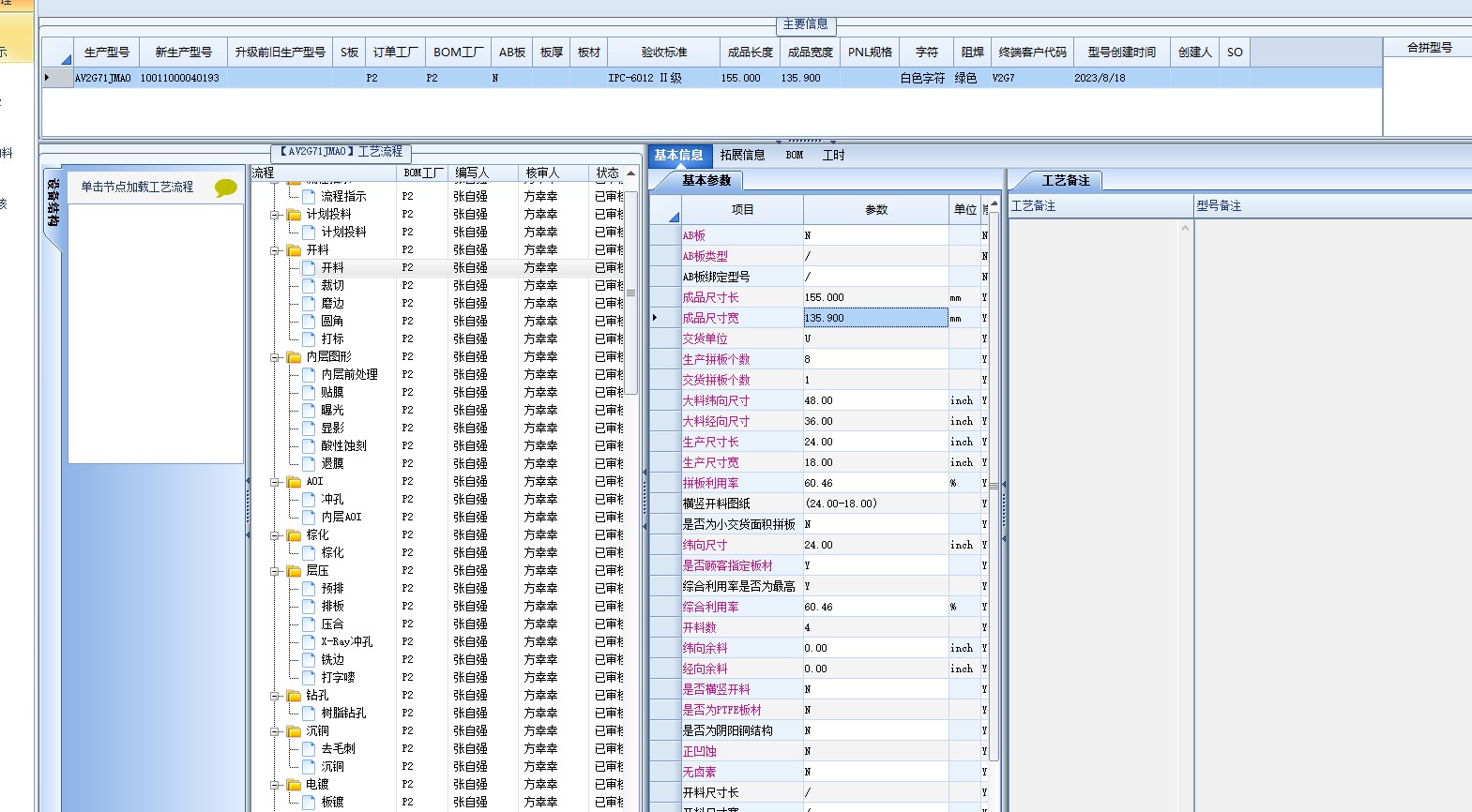The image size is (1472, 812).
Task: Click the 生产型号 column header
Action: tap(107, 53)
